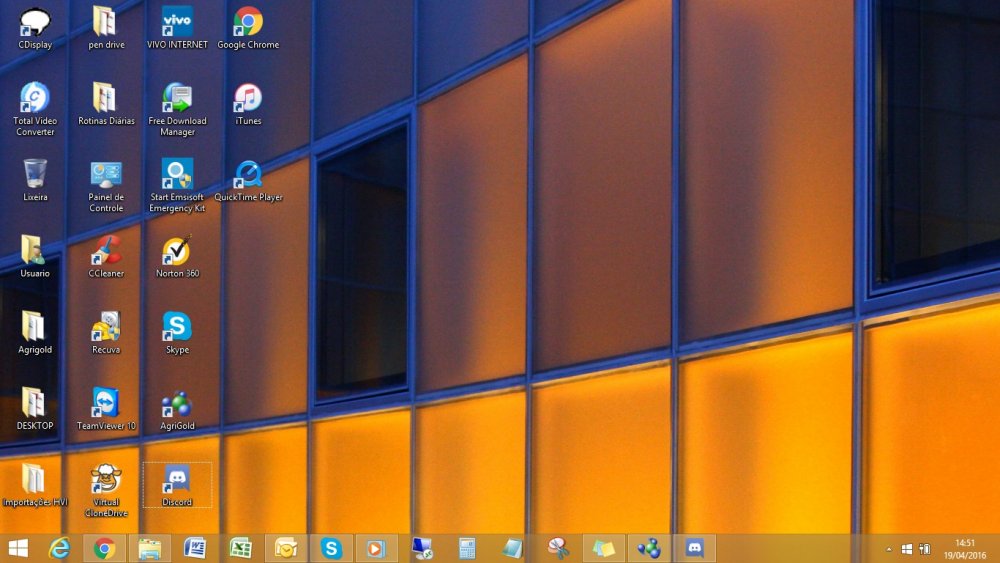Click the Start button in the taskbar
The height and width of the screenshot is (563, 1000).
(x=18, y=548)
